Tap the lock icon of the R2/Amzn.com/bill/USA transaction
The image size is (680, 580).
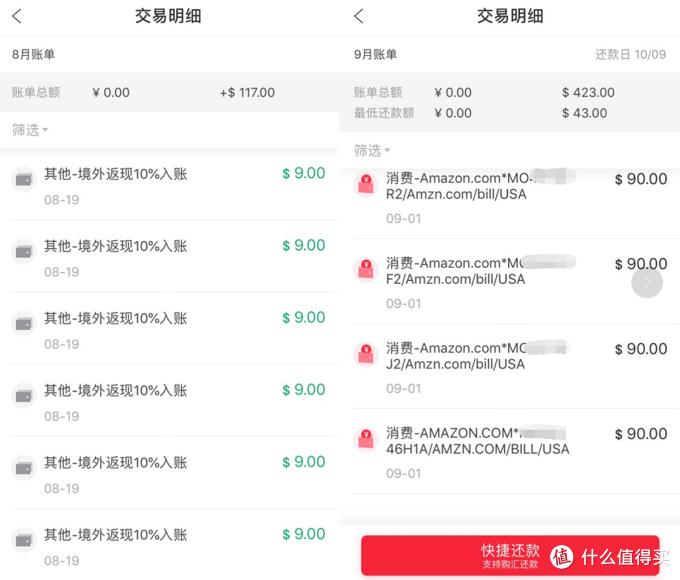pyautogui.click(x=366, y=184)
